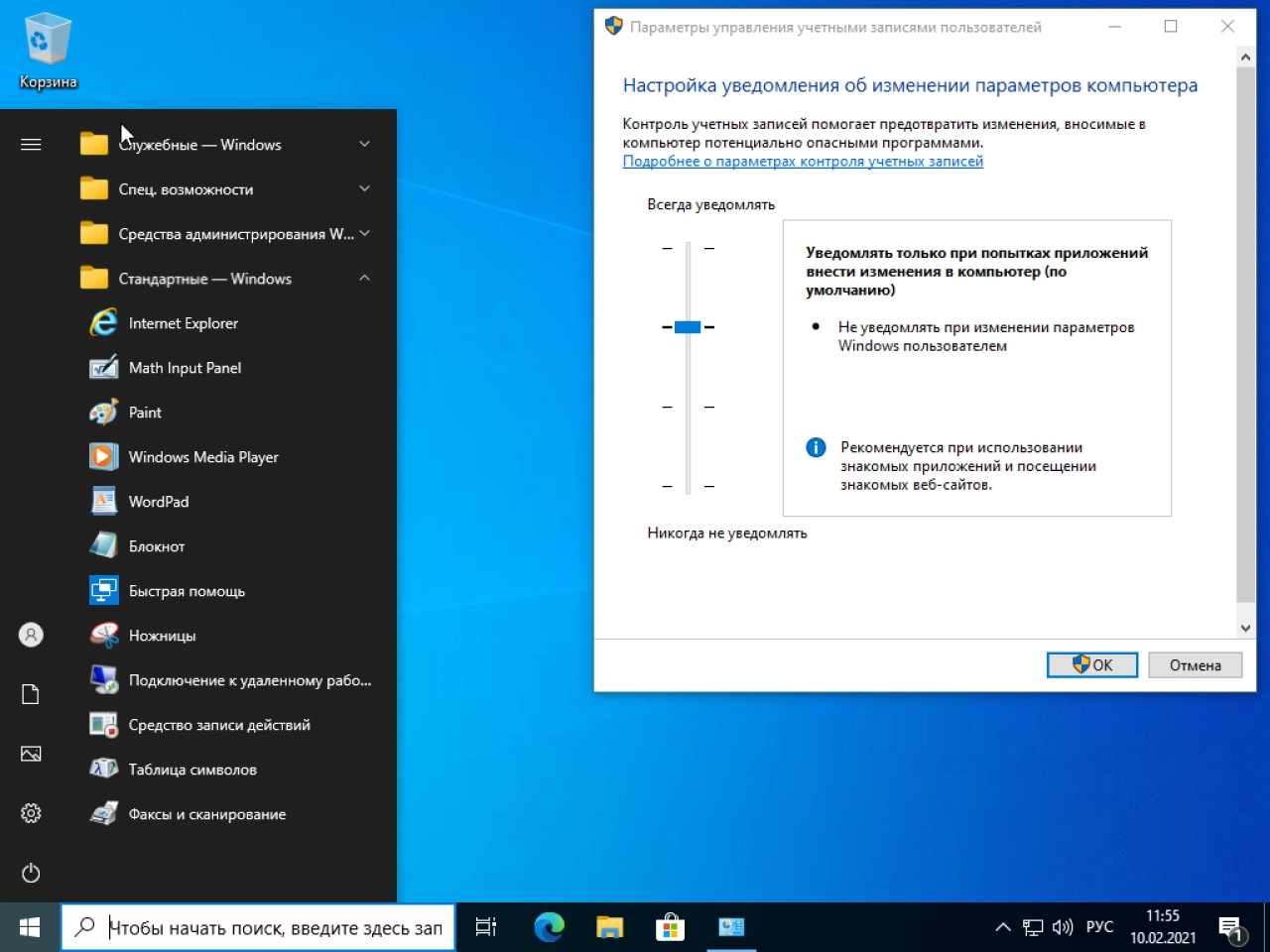This screenshot has height=952, width=1270.
Task: Click the Start menu hamburger icon
Action: 31,145
